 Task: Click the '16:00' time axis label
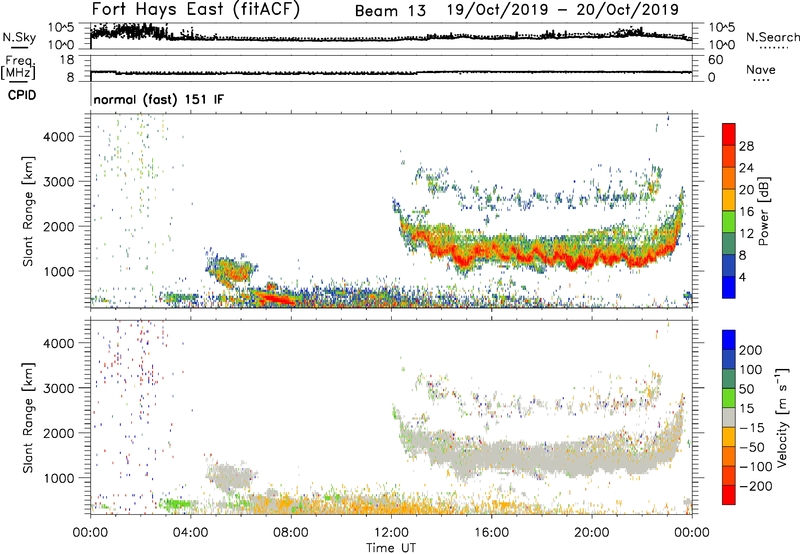pos(491,532)
